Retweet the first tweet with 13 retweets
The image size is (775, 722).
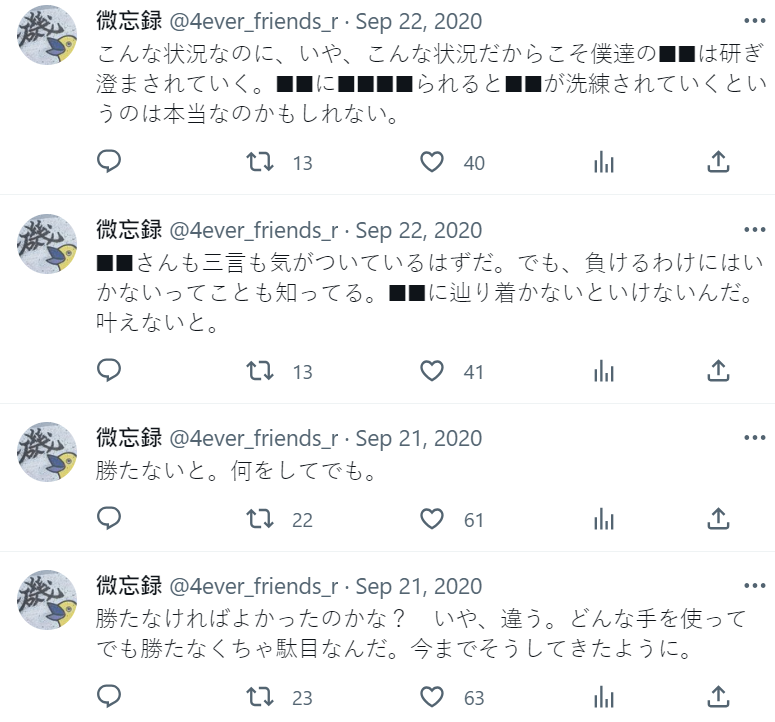click(x=259, y=162)
